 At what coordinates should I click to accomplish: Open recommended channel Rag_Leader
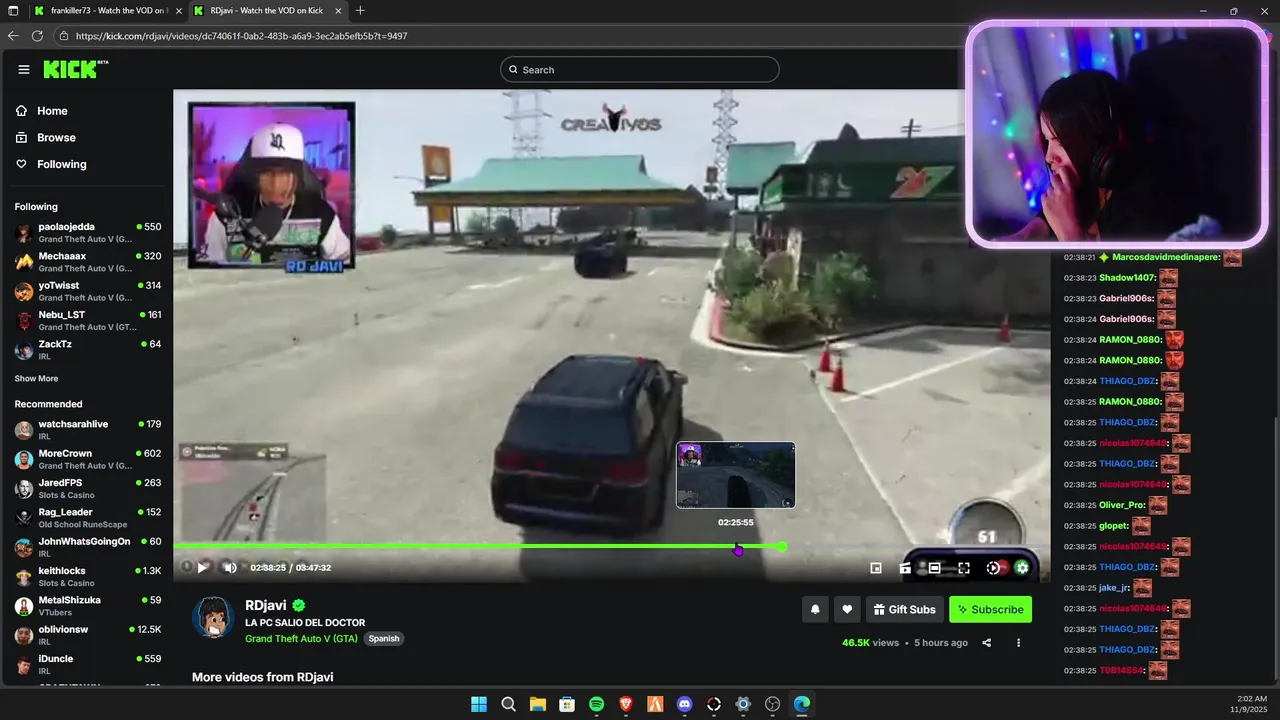pos(88,518)
